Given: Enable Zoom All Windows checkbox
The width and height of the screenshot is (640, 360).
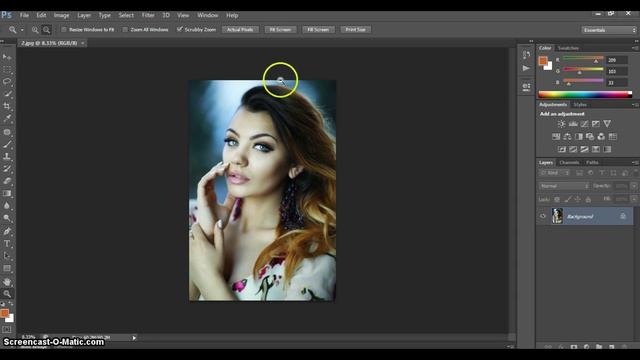Looking at the screenshot, I should click(x=125, y=29).
